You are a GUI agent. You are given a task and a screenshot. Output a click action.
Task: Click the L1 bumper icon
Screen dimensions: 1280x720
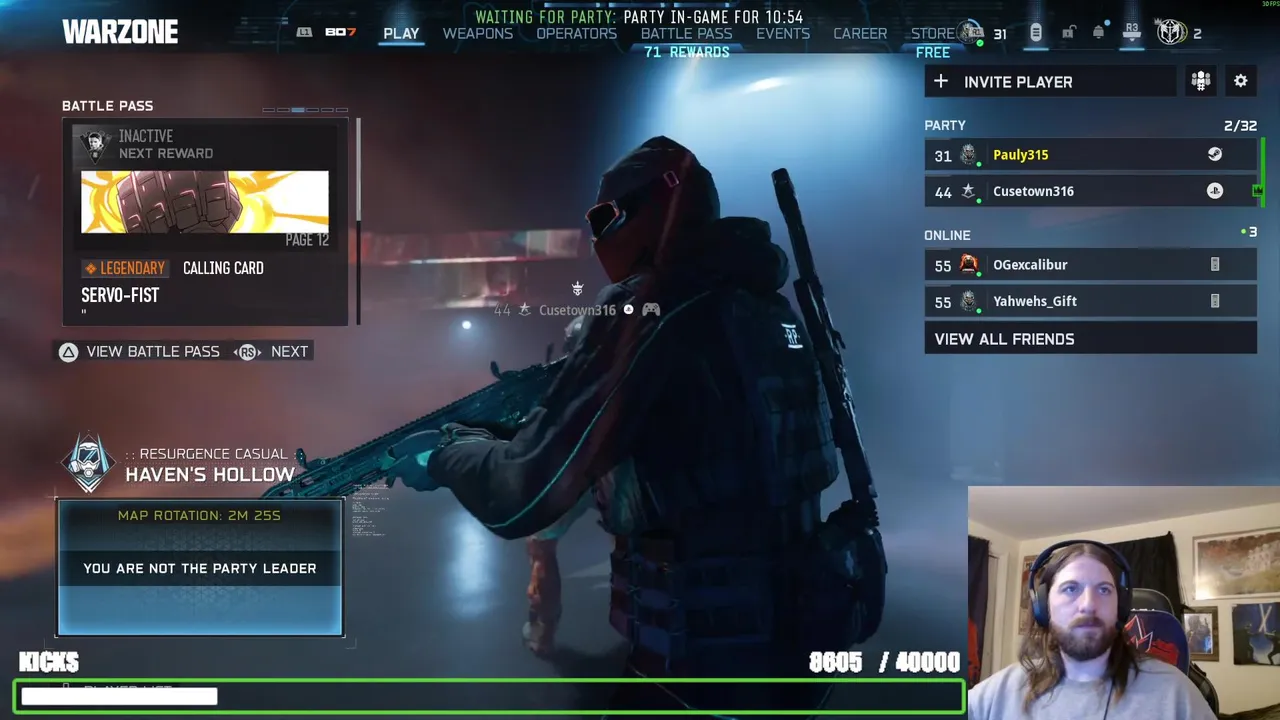[x=304, y=33]
